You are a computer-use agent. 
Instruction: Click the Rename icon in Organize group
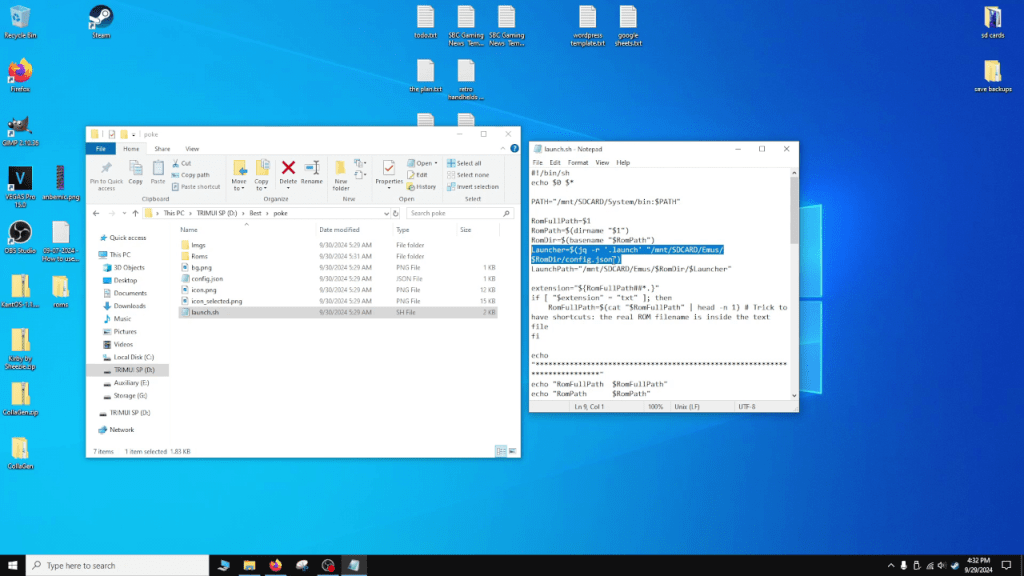[312, 168]
